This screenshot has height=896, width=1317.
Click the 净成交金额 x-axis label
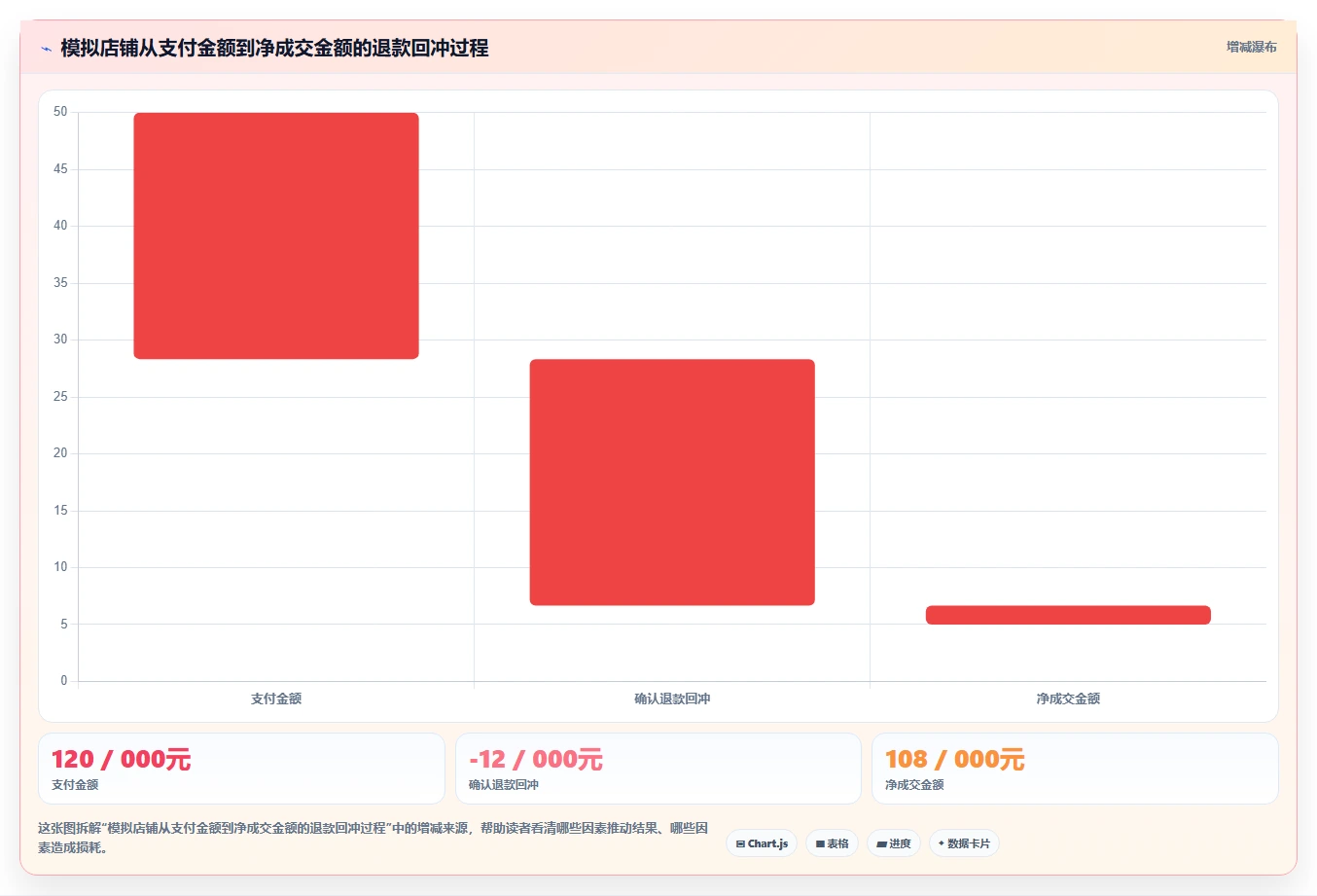point(1068,699)
